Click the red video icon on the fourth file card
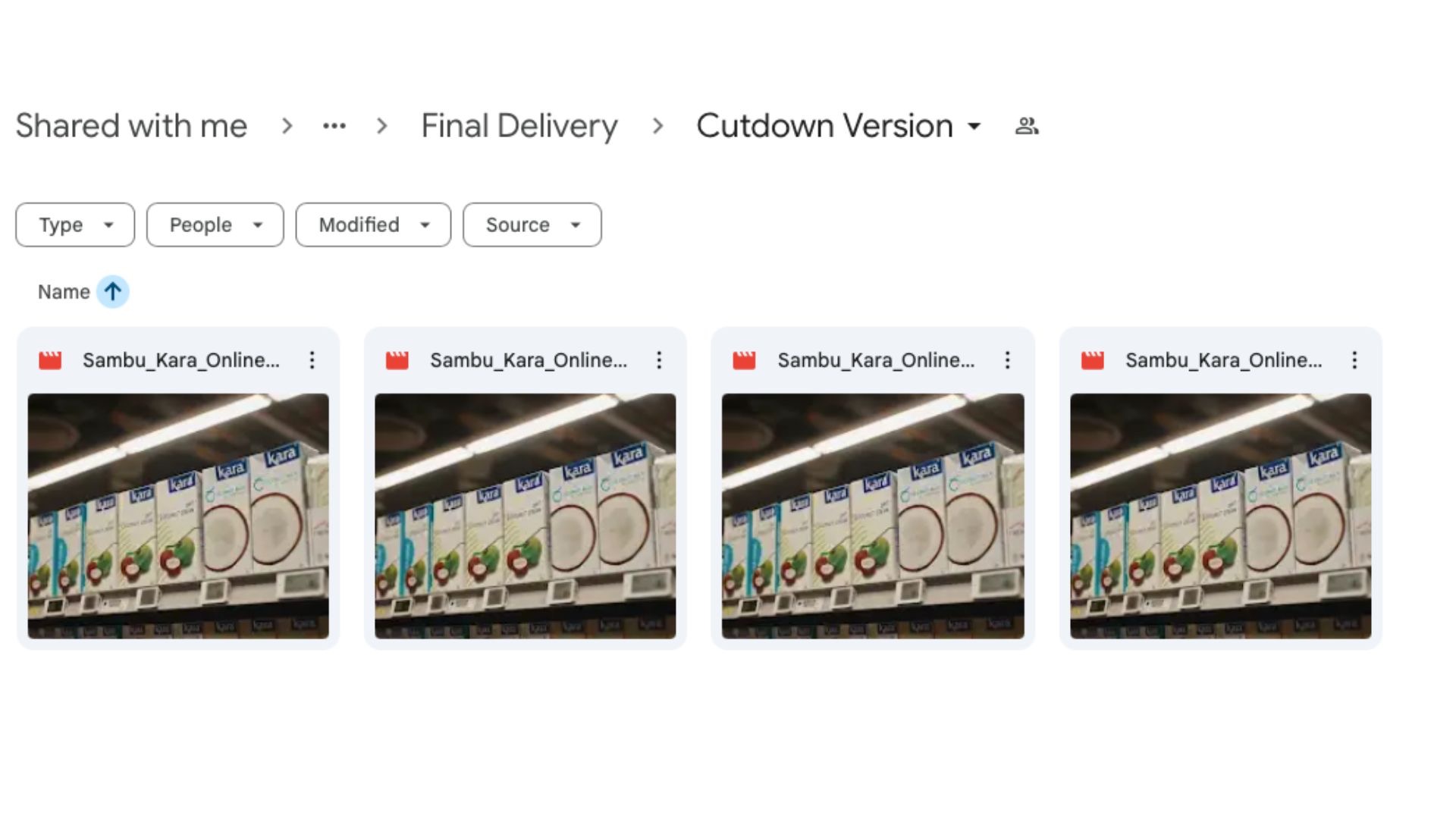The width and height of the screenshot is (1456, 819). point(1093,360)
